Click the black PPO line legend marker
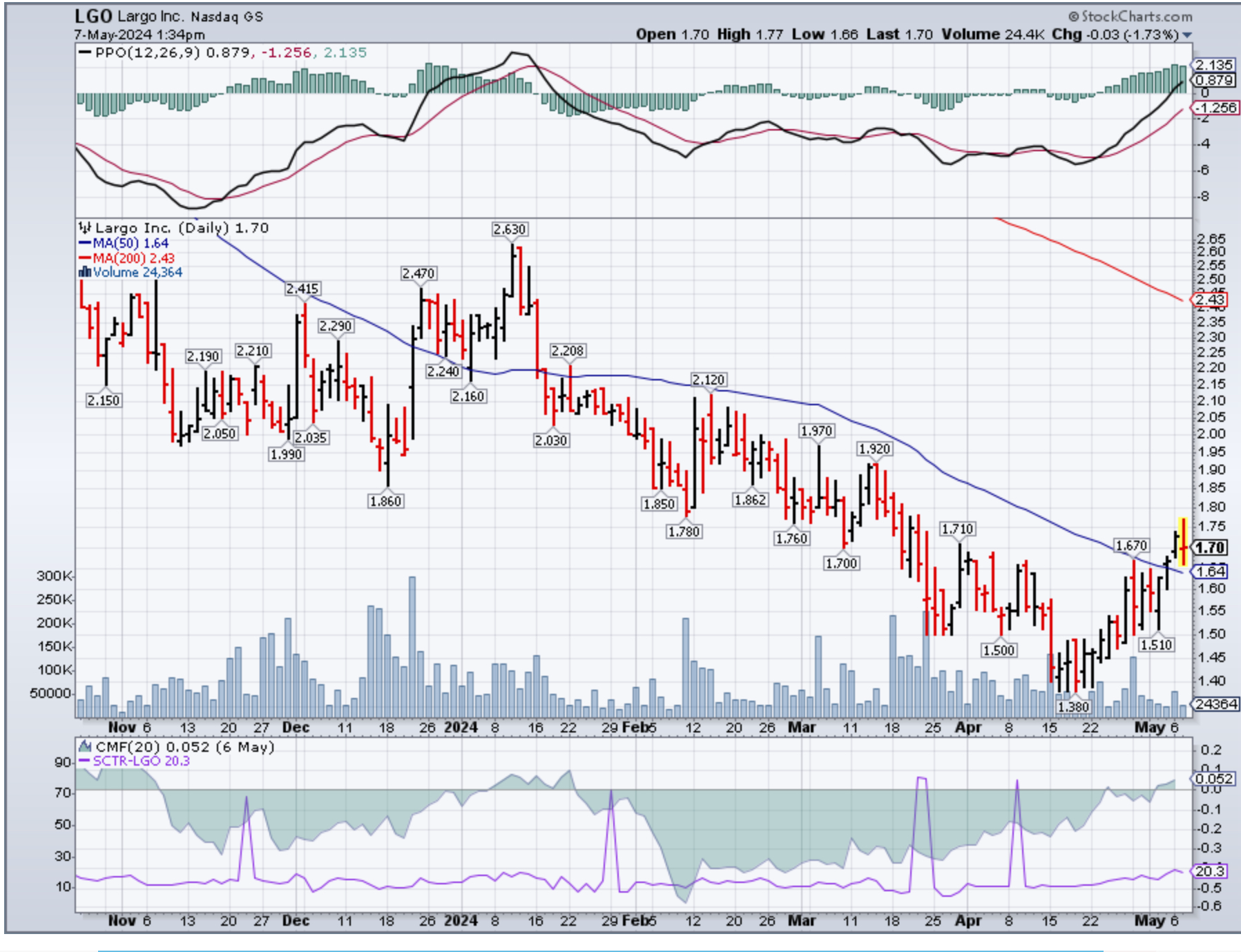This screenshot has height=952, width=1241. click(x=85, y=52)
